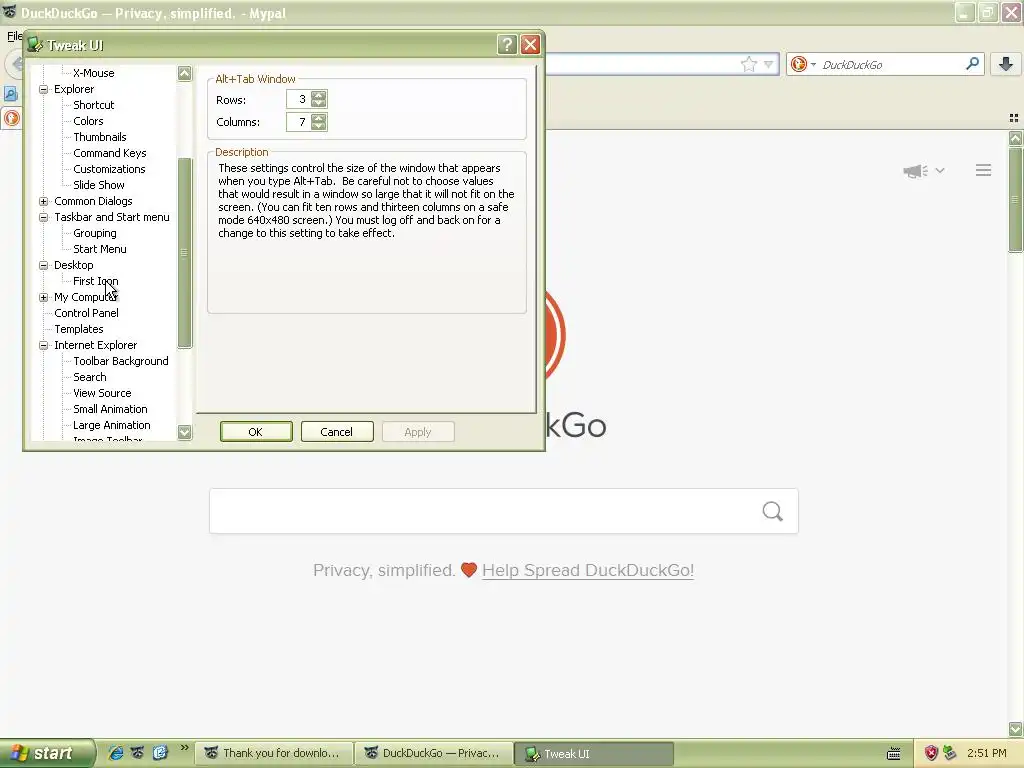Click the heart icon next to Privacy, simplified
The height and width of the screenshot is (768, 1024).
(x=469, y=570)
